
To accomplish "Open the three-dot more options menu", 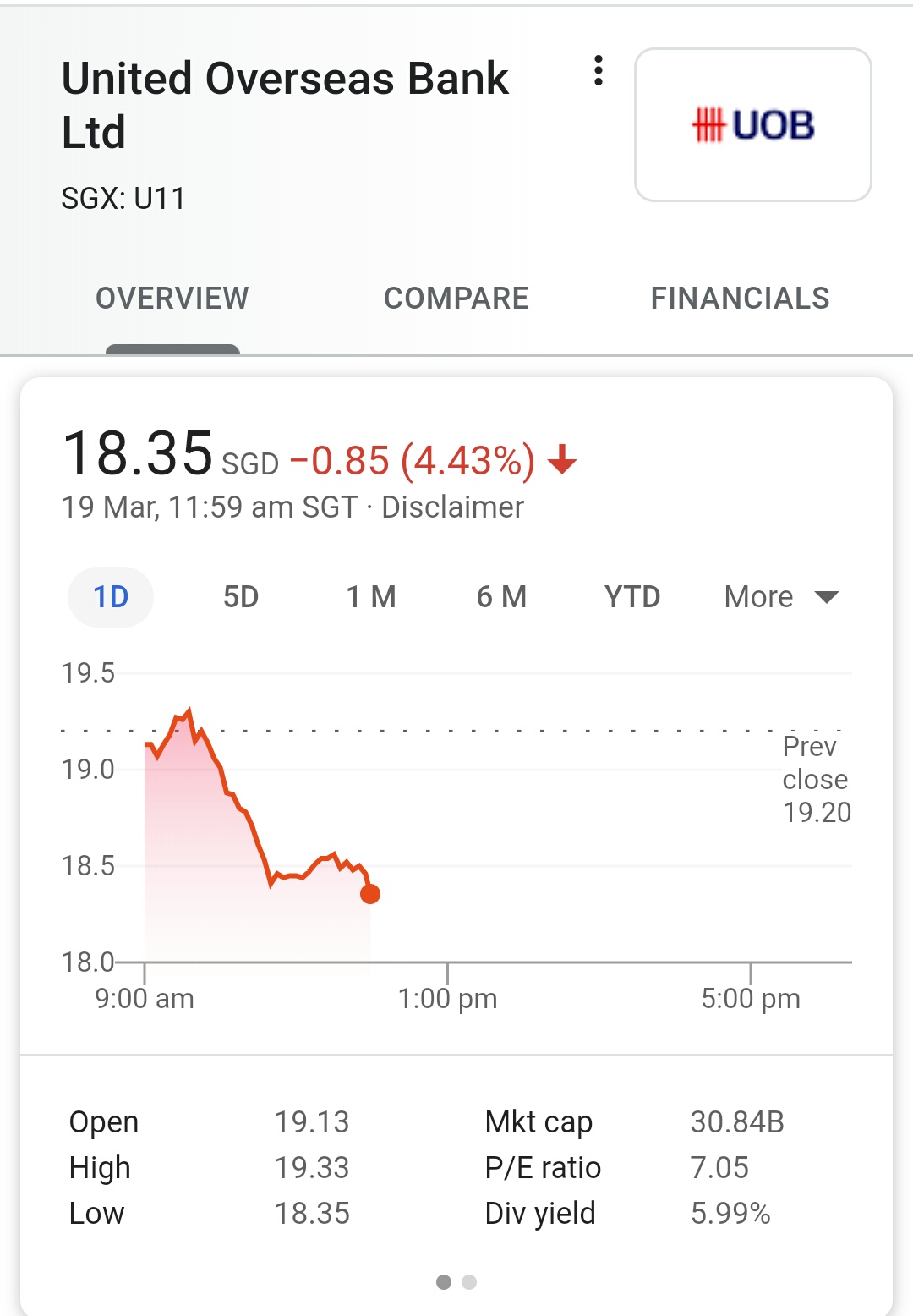I will [x=599, y=71].
